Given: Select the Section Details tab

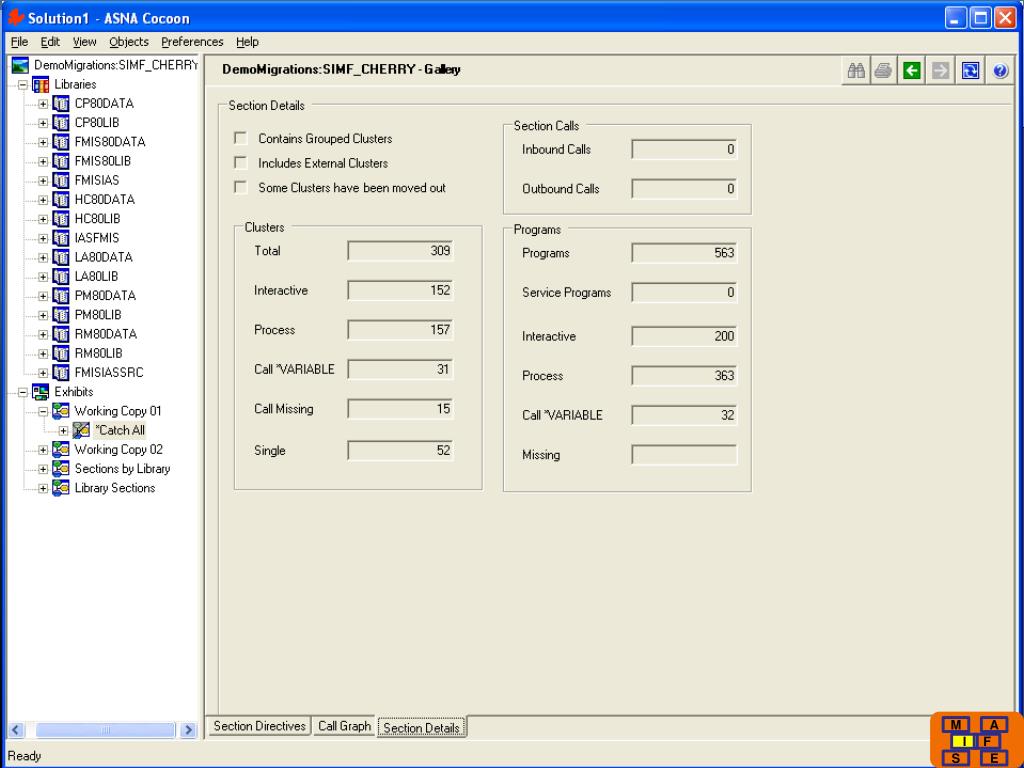Looking at the screenshot, I should 421,728.
